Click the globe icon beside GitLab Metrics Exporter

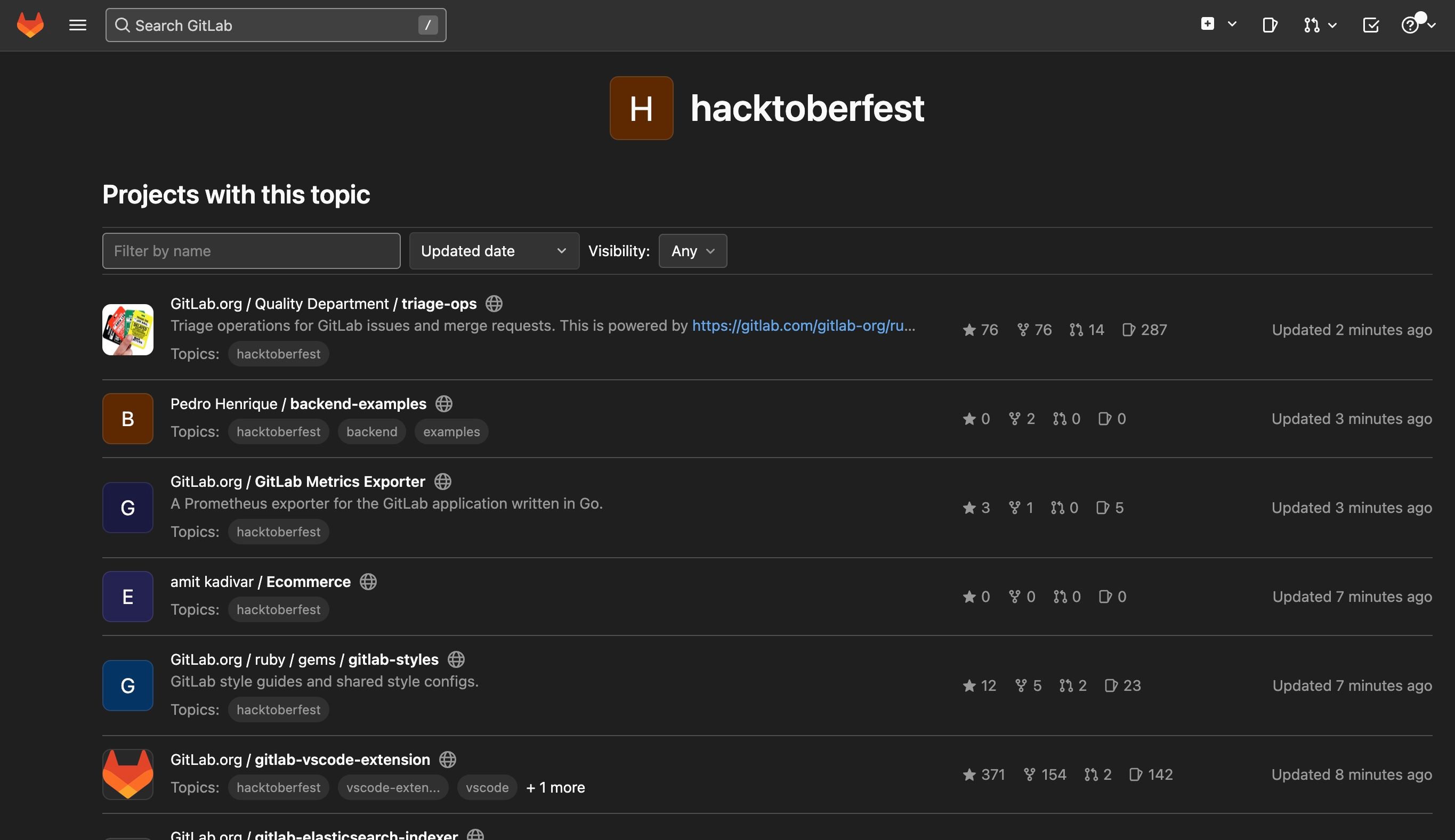point(443,481)
